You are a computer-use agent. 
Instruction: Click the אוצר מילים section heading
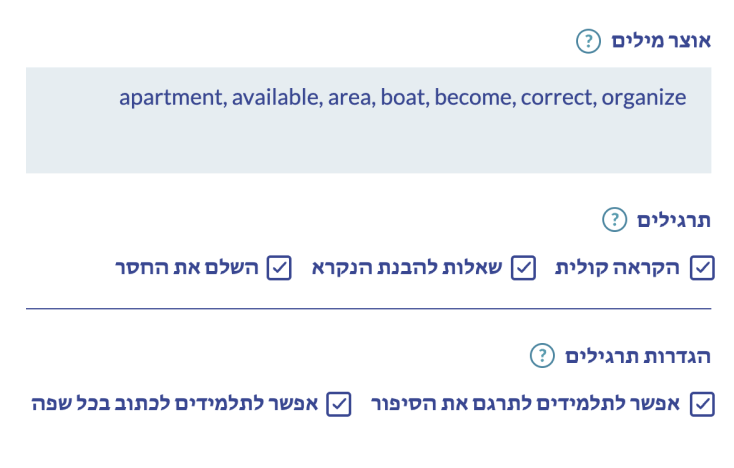pyautogui.click(x=661, y=41)
